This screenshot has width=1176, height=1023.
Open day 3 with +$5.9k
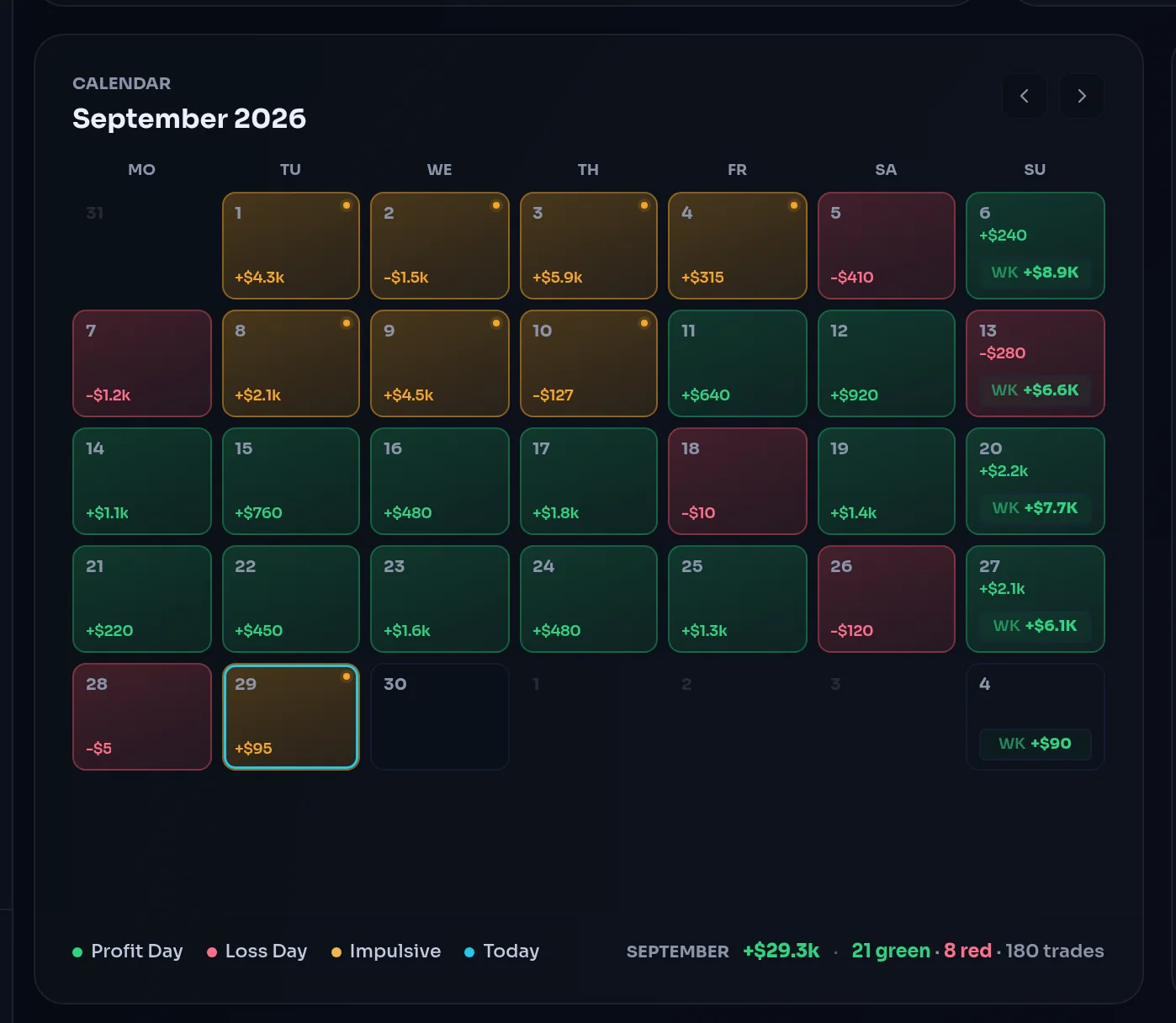tap(589, 246)
